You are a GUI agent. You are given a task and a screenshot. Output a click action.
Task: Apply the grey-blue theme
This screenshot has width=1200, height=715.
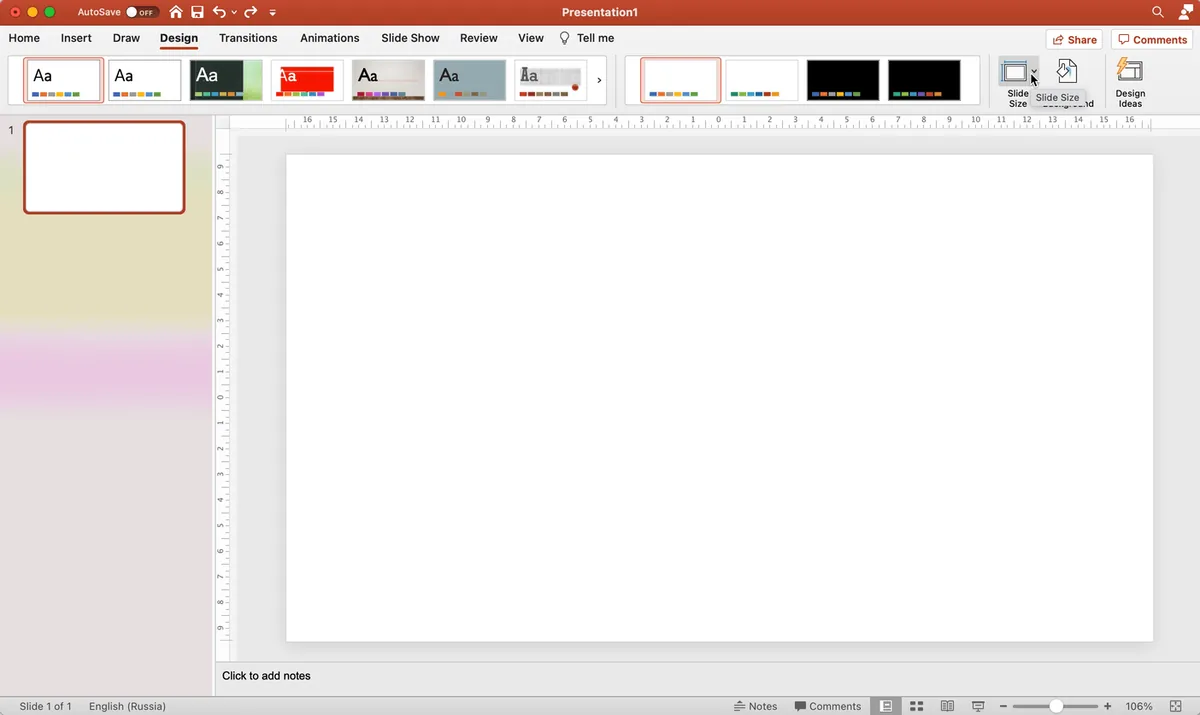(470, 80)
